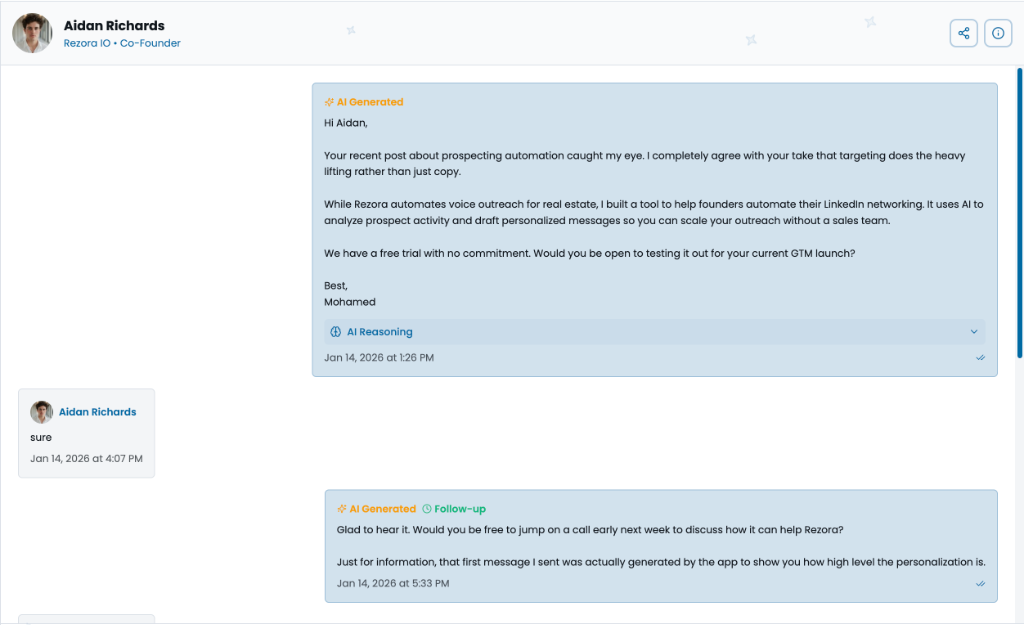The height and width of the screenshot is (625, 1024).
Task: Click the sparkle icon on the first AI message
Action: coord(328,101)
